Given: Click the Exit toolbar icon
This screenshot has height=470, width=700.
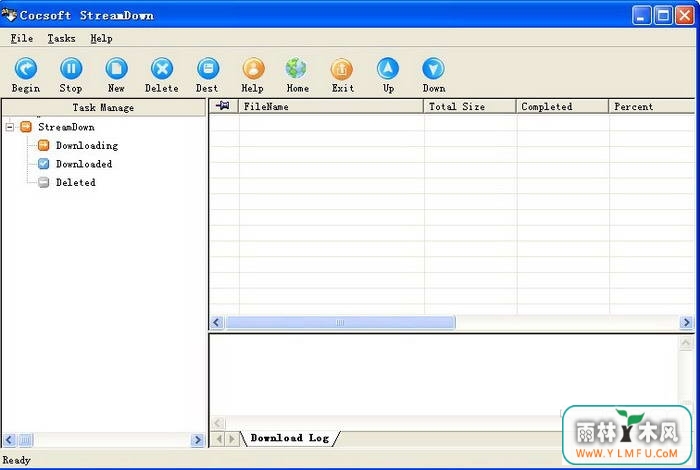Looking at the screenshot, I should (342, 69).
